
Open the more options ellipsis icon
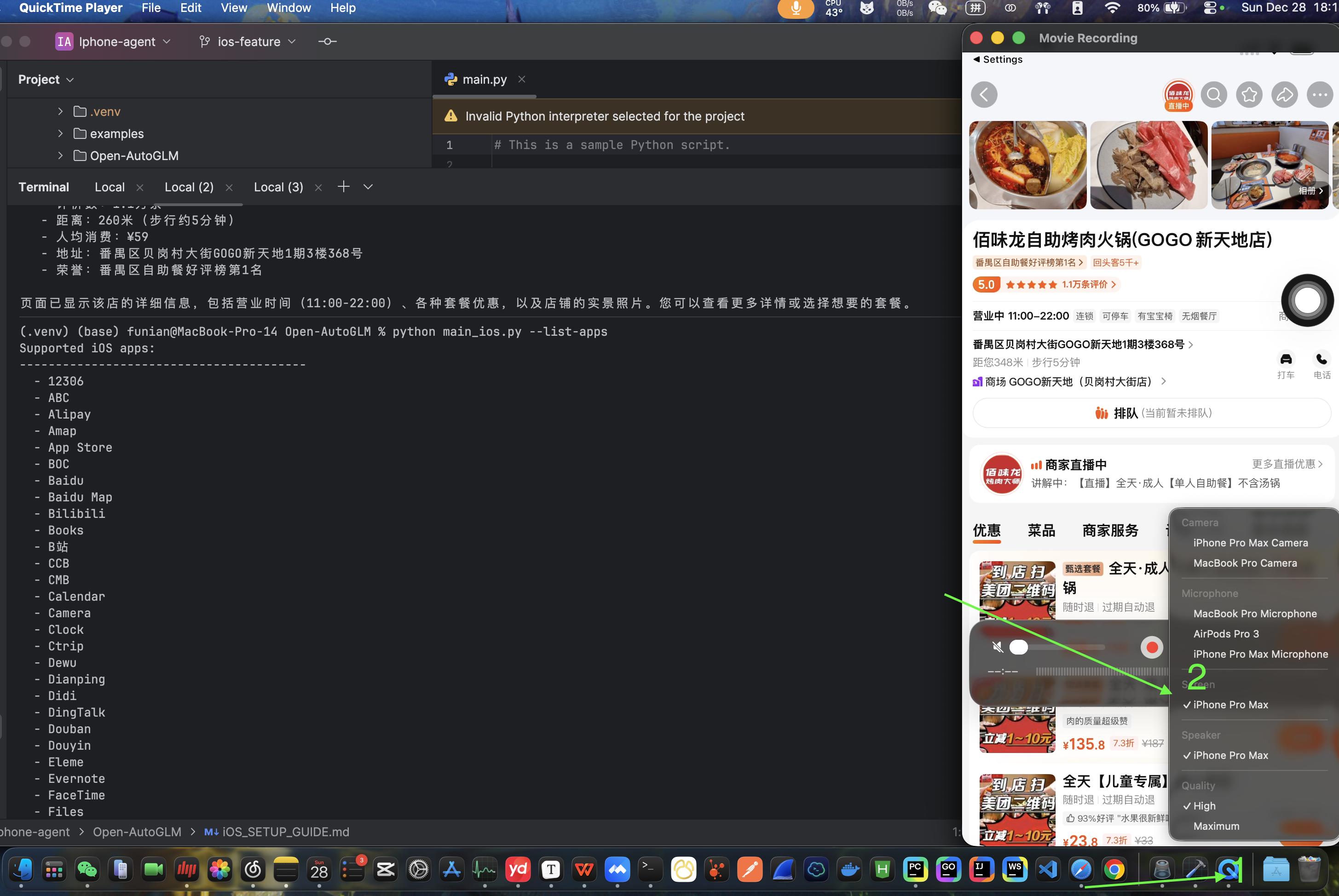pos(1320,94)
